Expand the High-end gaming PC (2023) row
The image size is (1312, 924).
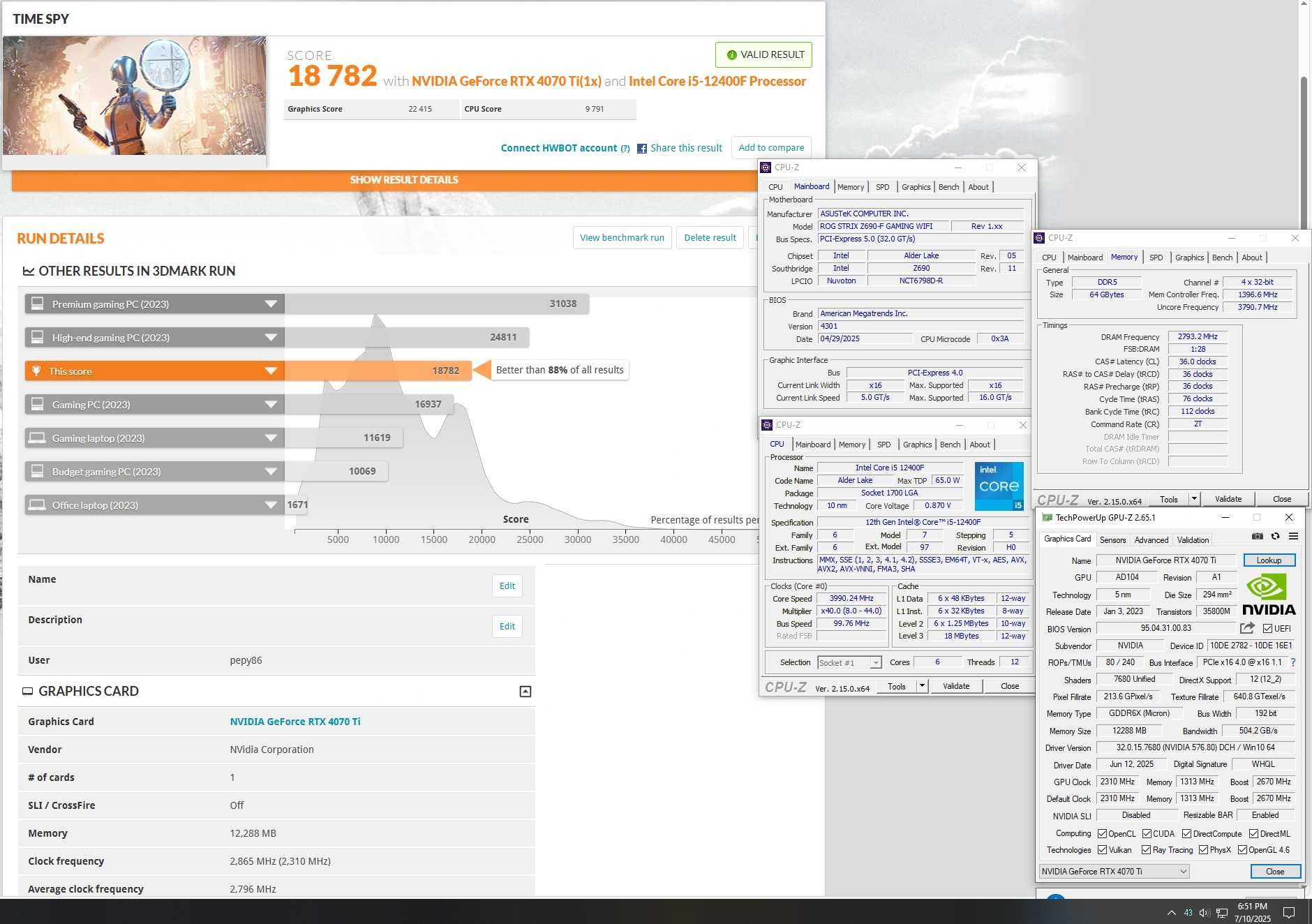[271, 337]
